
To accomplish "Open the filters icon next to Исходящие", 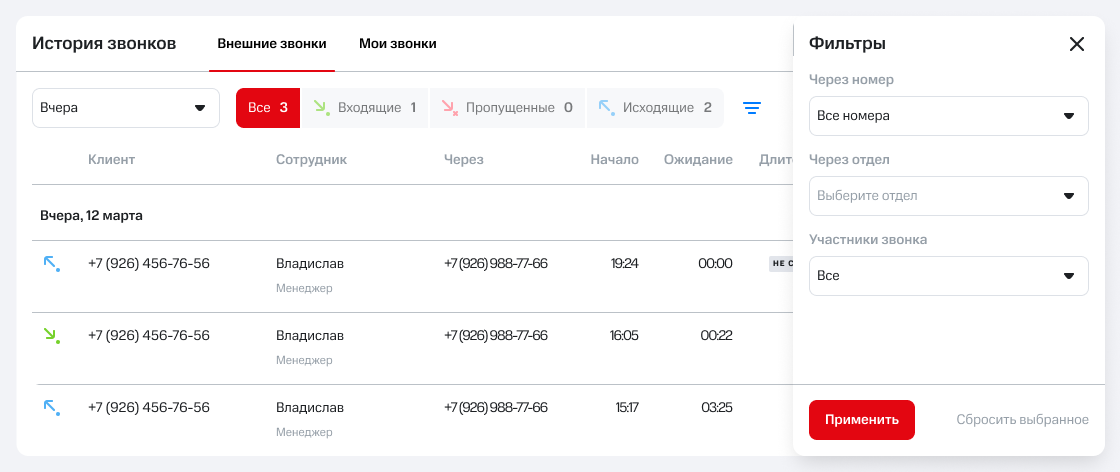I will [752, 108].
